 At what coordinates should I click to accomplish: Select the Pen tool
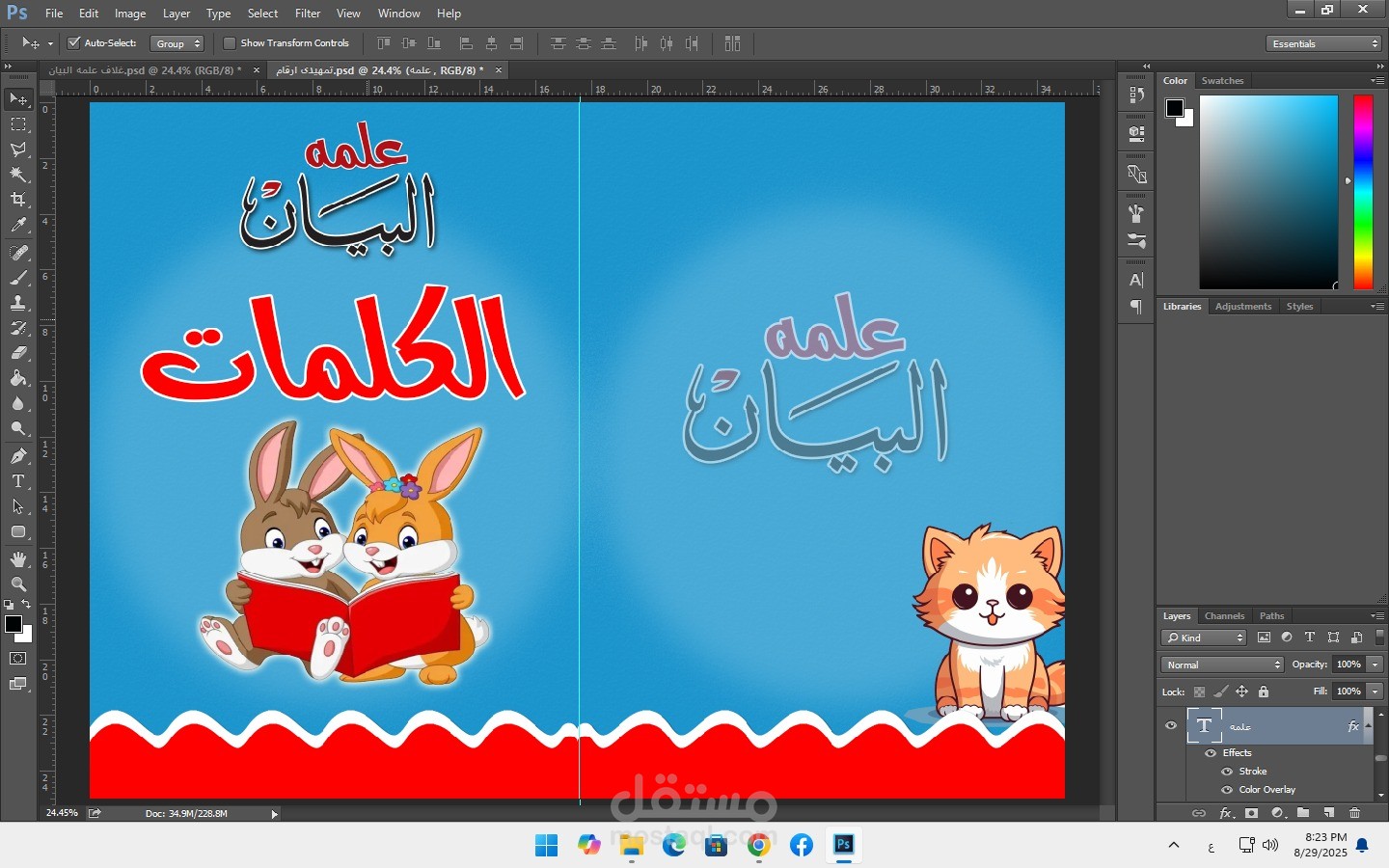tap(18, 456)
